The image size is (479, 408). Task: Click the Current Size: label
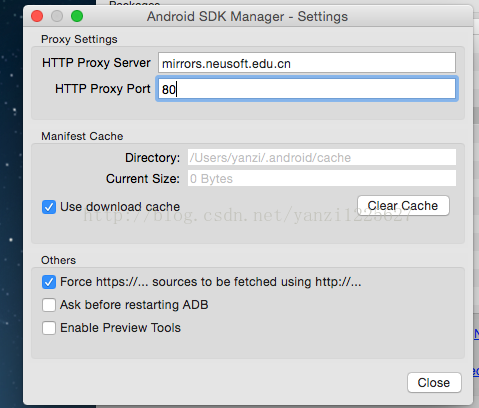pos(143,179)
